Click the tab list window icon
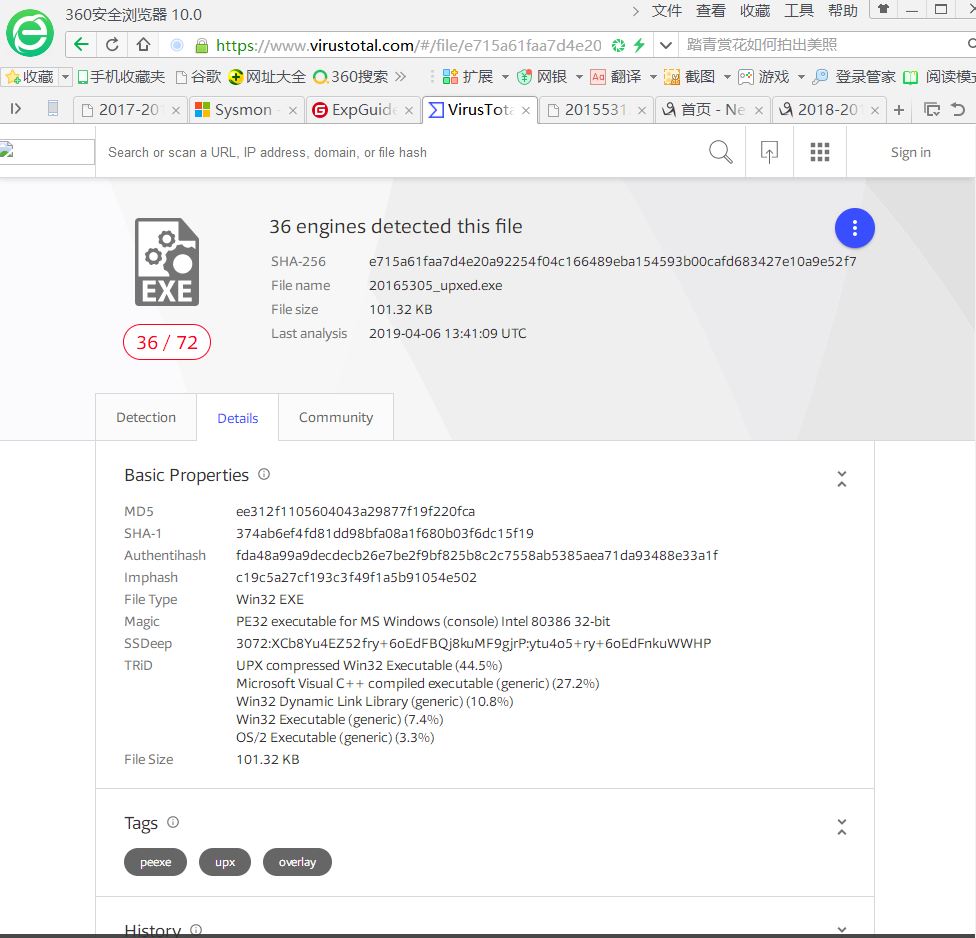 click(932, 110)
